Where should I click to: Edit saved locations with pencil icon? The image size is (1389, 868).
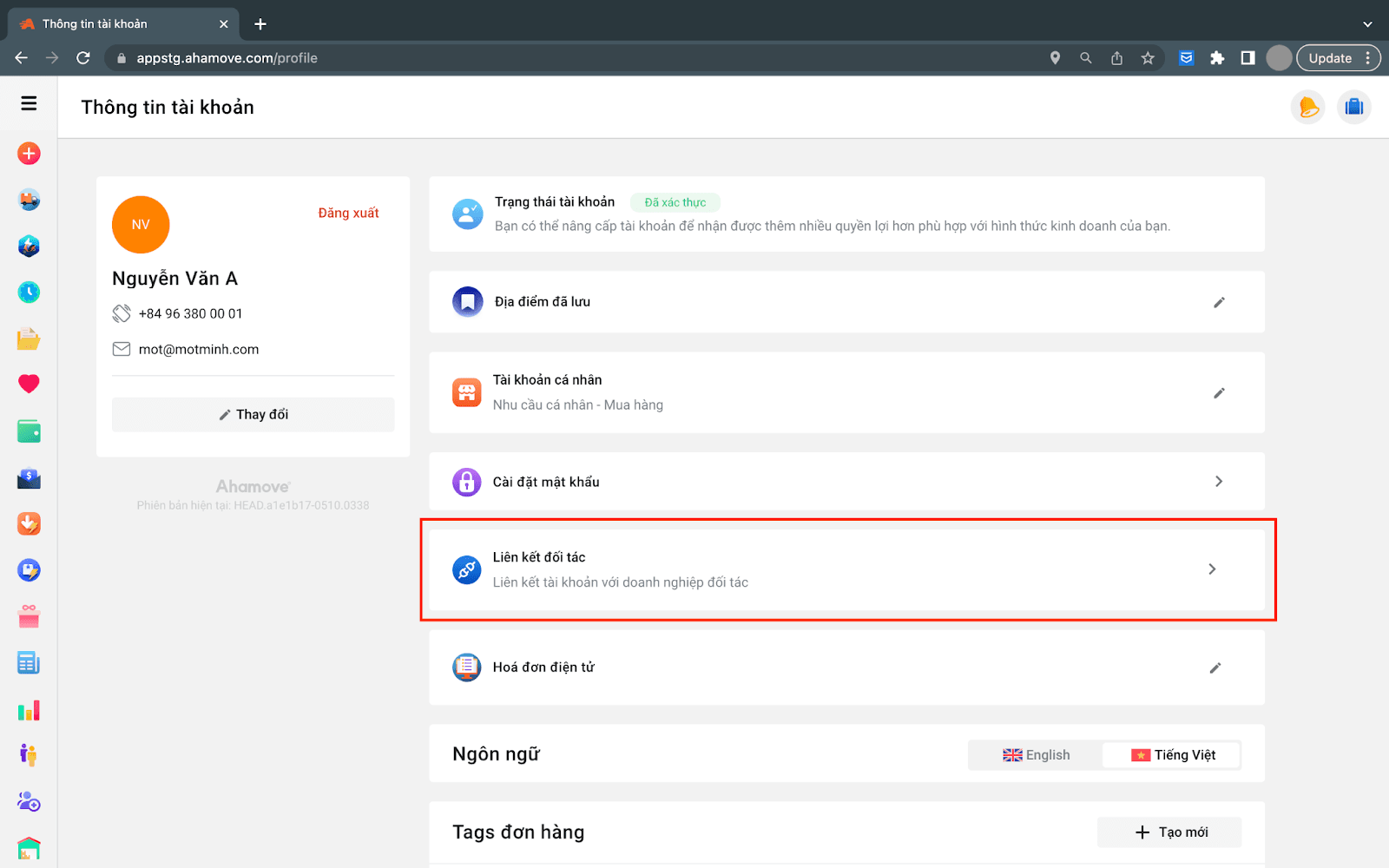click(x=1219, y=302)
